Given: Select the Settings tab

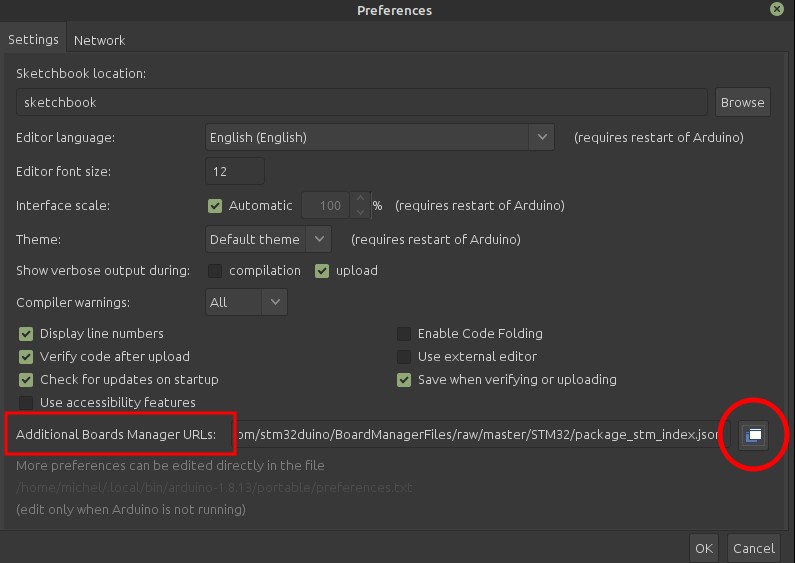Looking at the screenshot, I should 33,40.
